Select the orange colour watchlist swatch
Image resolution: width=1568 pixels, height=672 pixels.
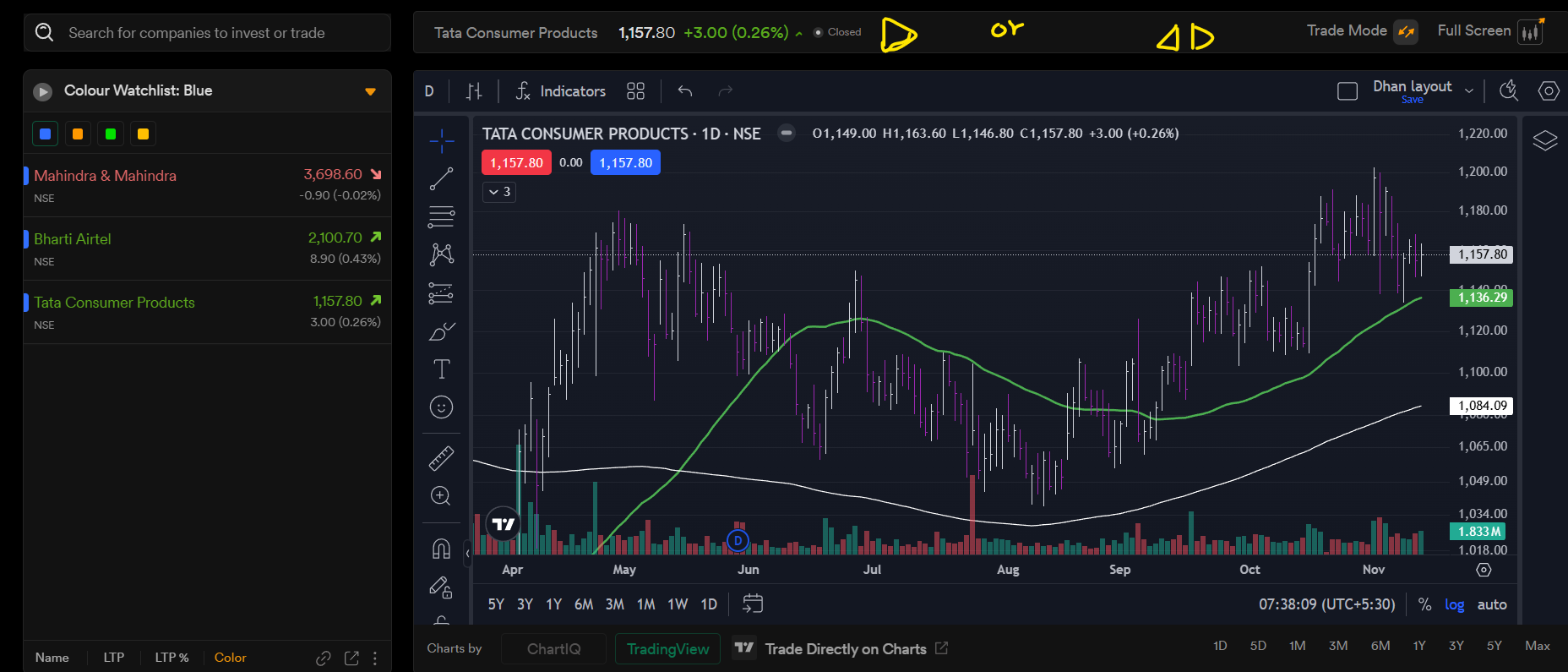[78, 134]
